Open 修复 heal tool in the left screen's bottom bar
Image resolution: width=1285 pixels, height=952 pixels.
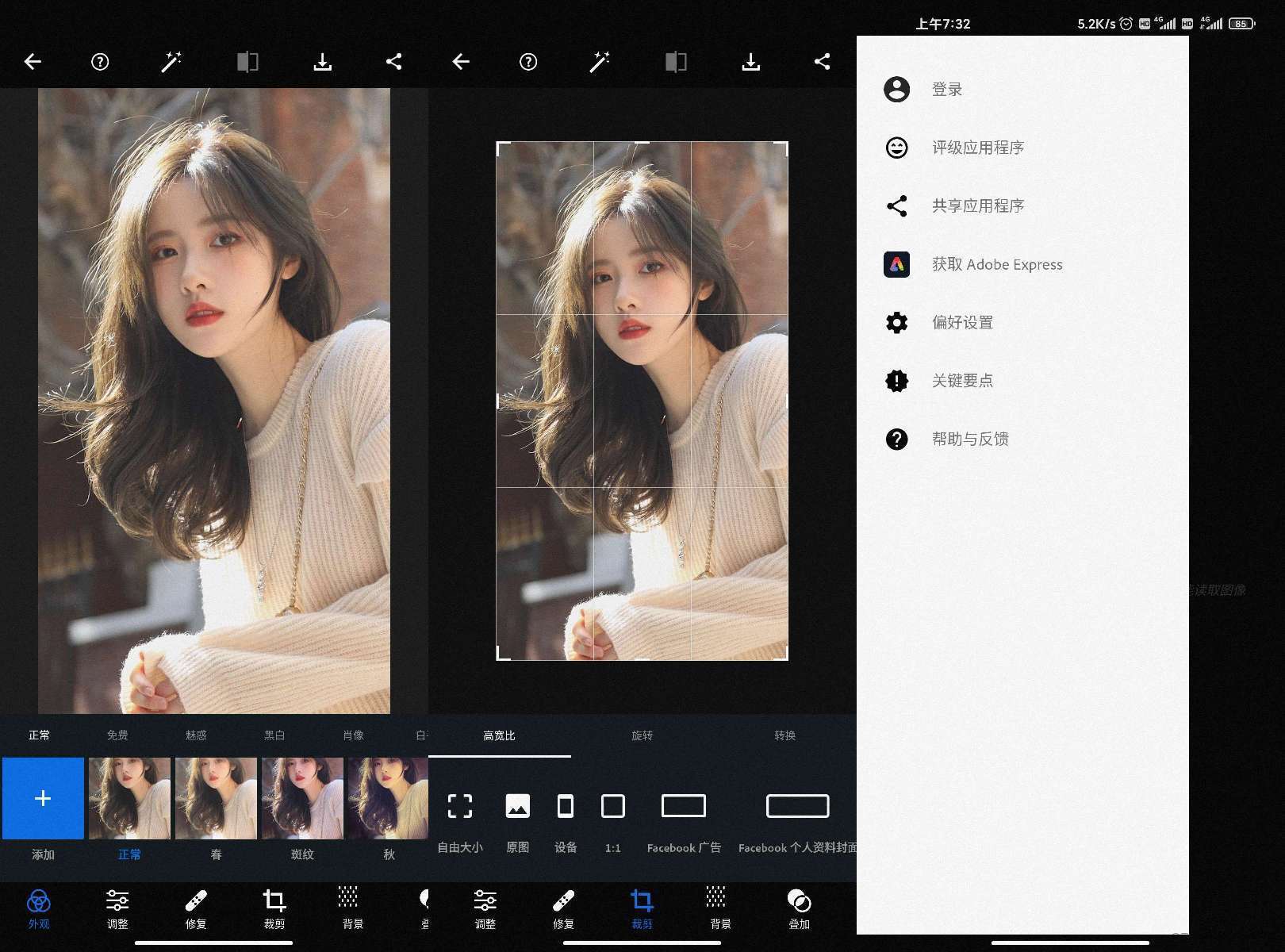[196, 909]
